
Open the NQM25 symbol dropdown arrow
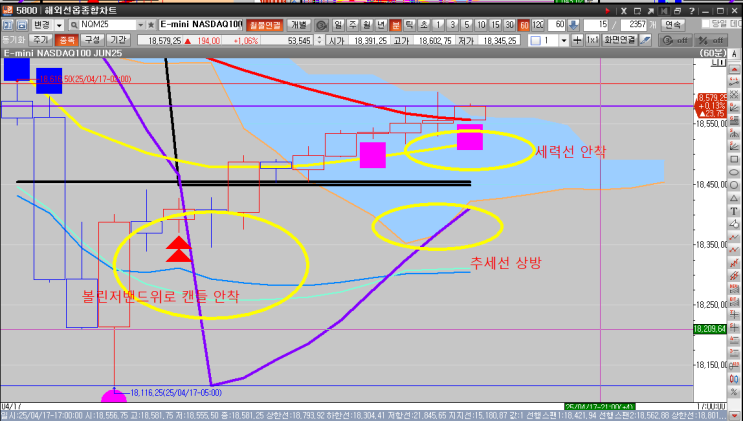pyautogui.click(x=140, y=25)
